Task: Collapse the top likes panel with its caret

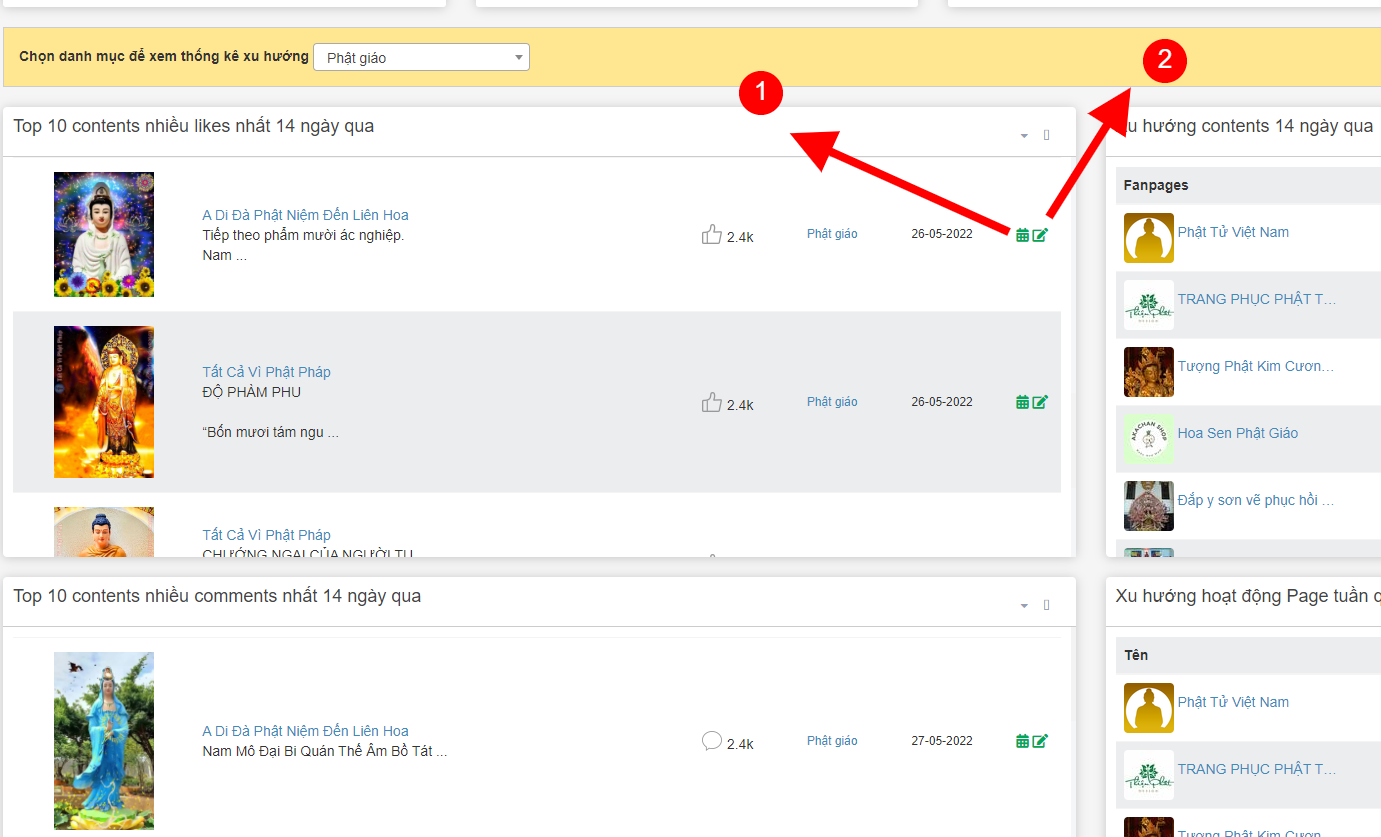Action: [x=1024, y=136]
